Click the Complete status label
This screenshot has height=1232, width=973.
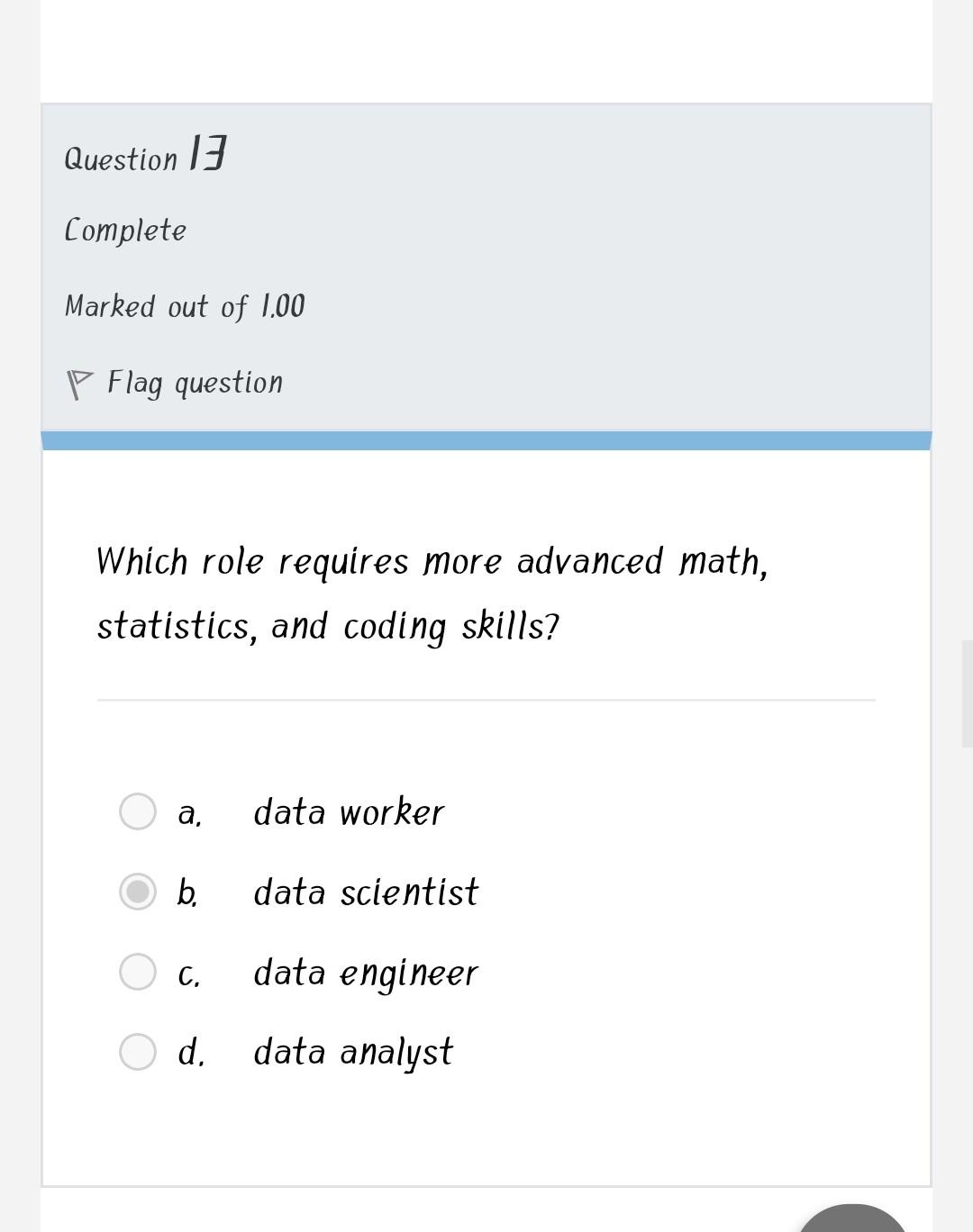coord(125,230)
